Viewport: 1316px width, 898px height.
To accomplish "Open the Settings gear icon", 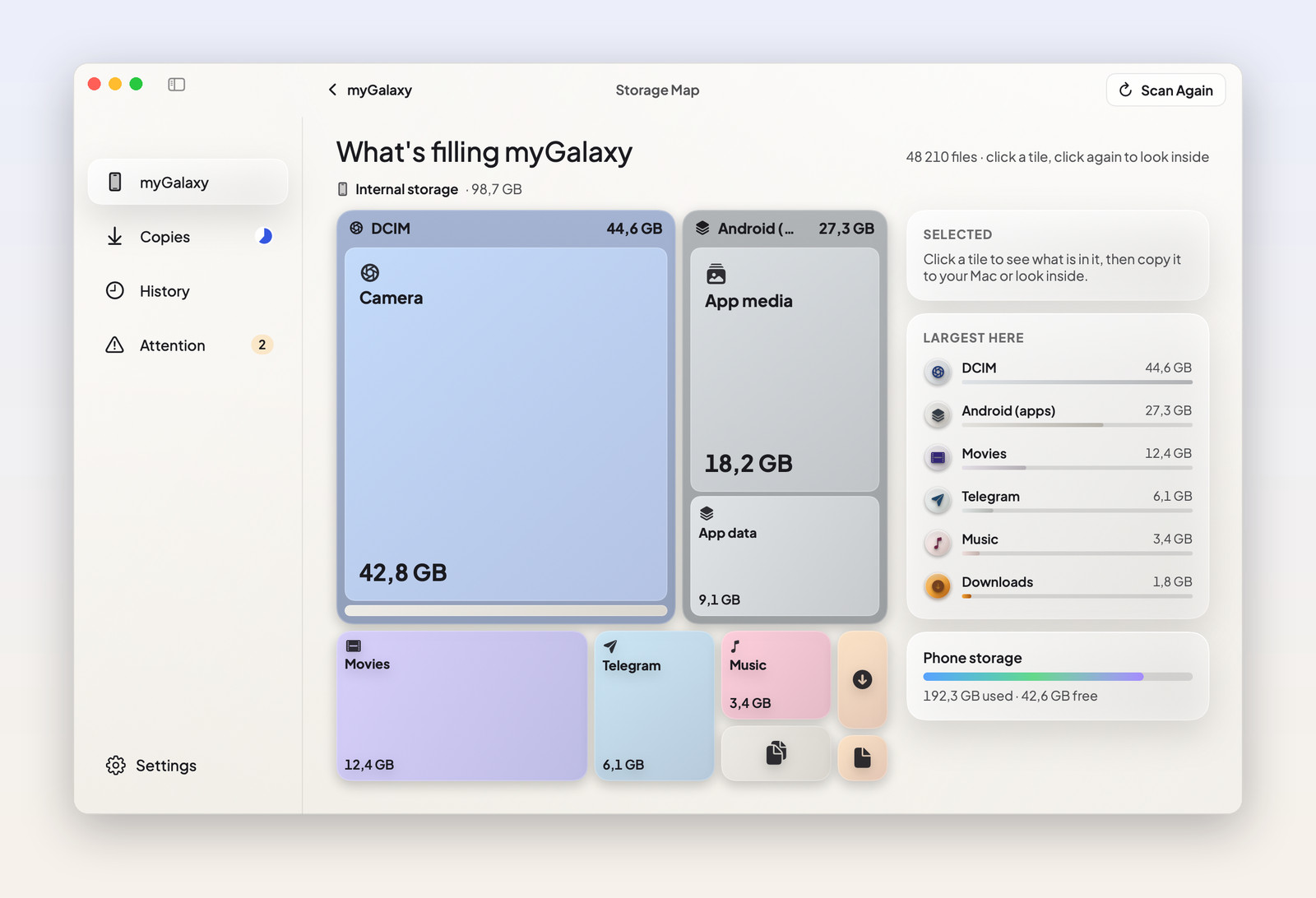I will (x=115, y=766).
